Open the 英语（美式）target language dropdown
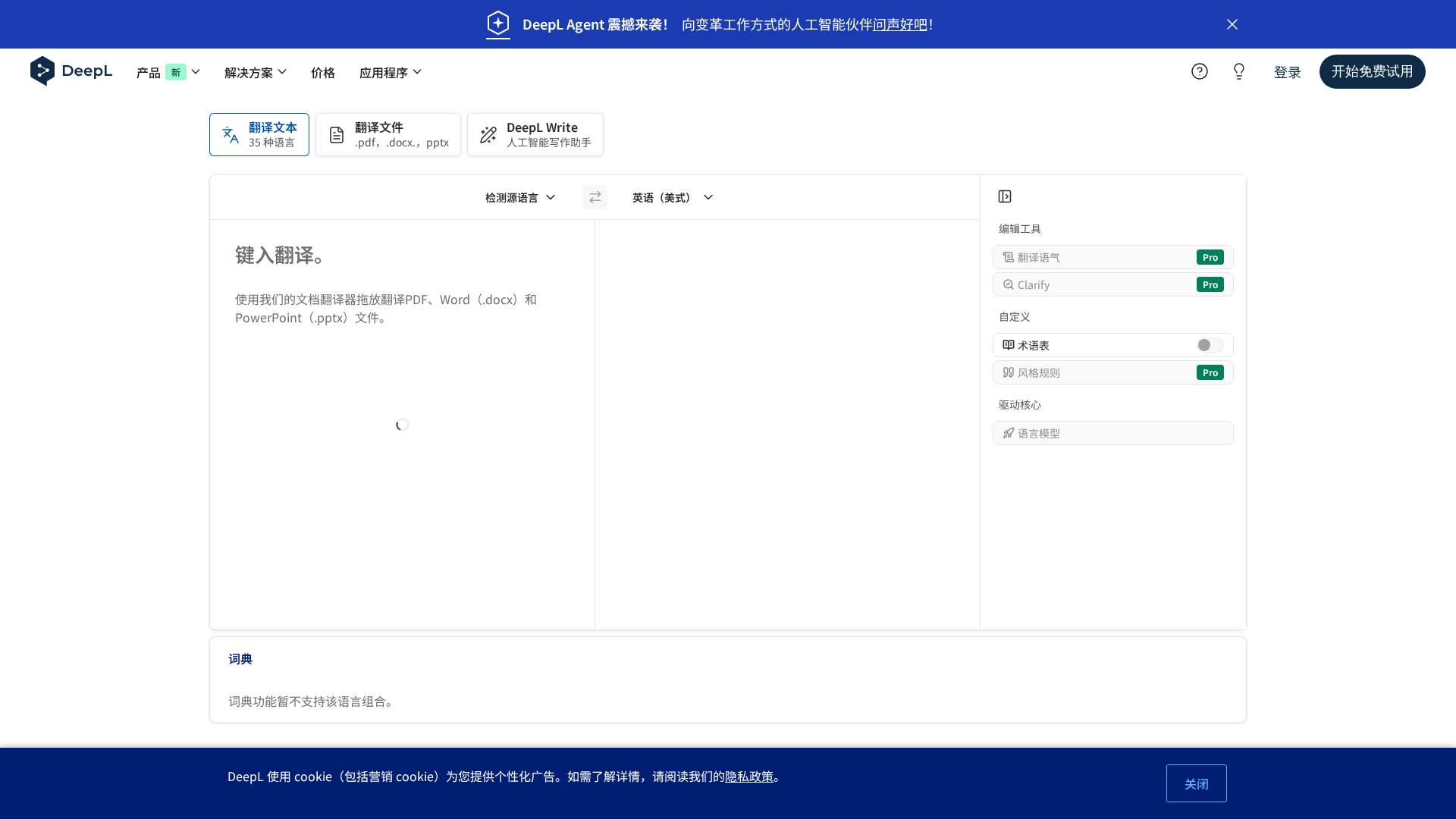This screenshot has height=819, width=1456. [673, 197]
